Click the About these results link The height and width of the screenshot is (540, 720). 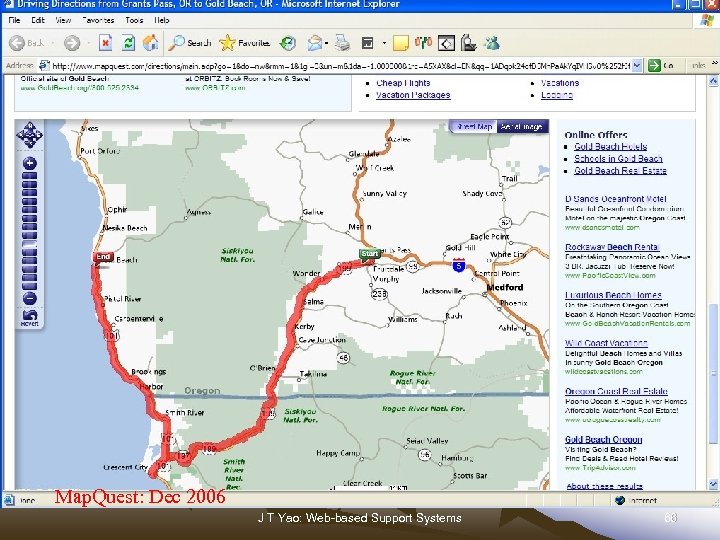[x=604, y=486]
